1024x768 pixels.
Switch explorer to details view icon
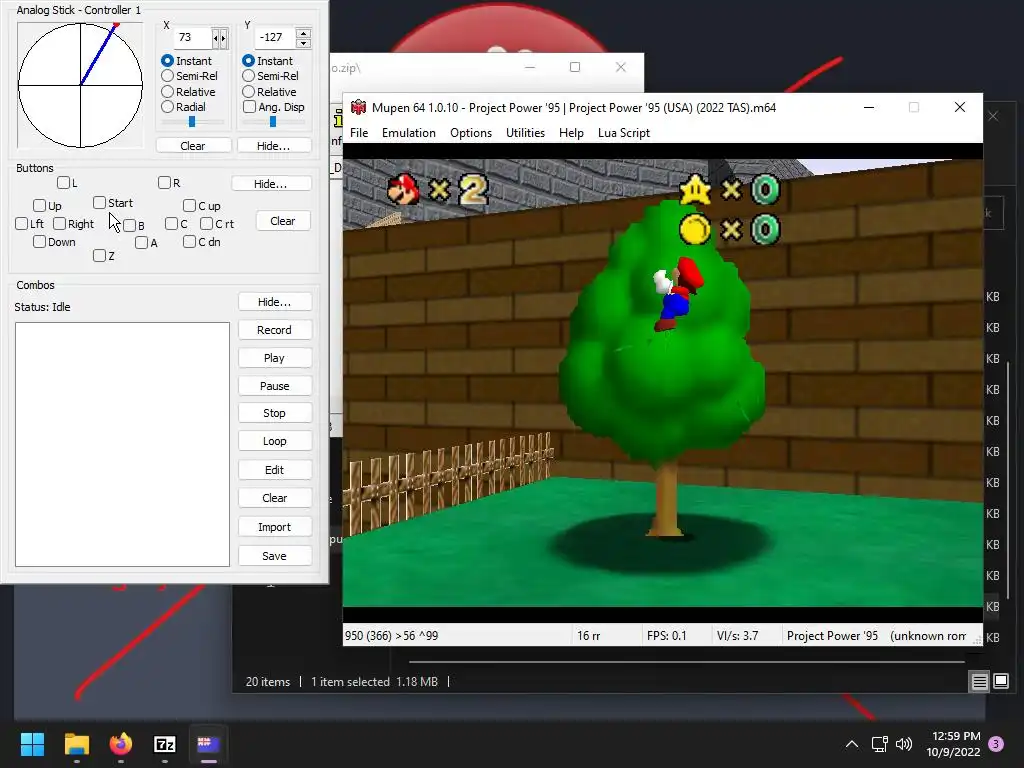coord(980,682)
